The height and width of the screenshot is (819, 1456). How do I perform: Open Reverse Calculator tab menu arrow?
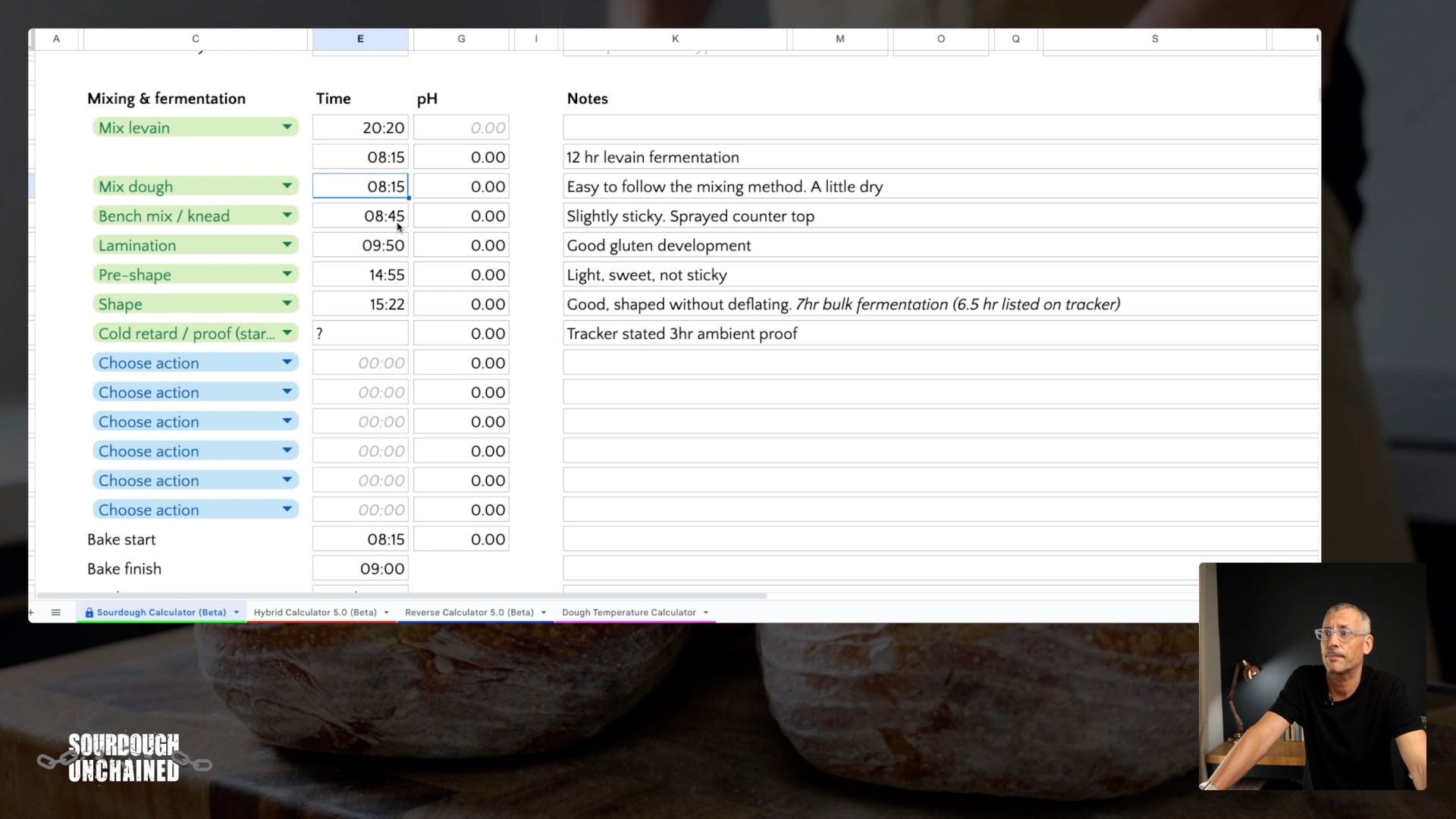click(543, 613)
